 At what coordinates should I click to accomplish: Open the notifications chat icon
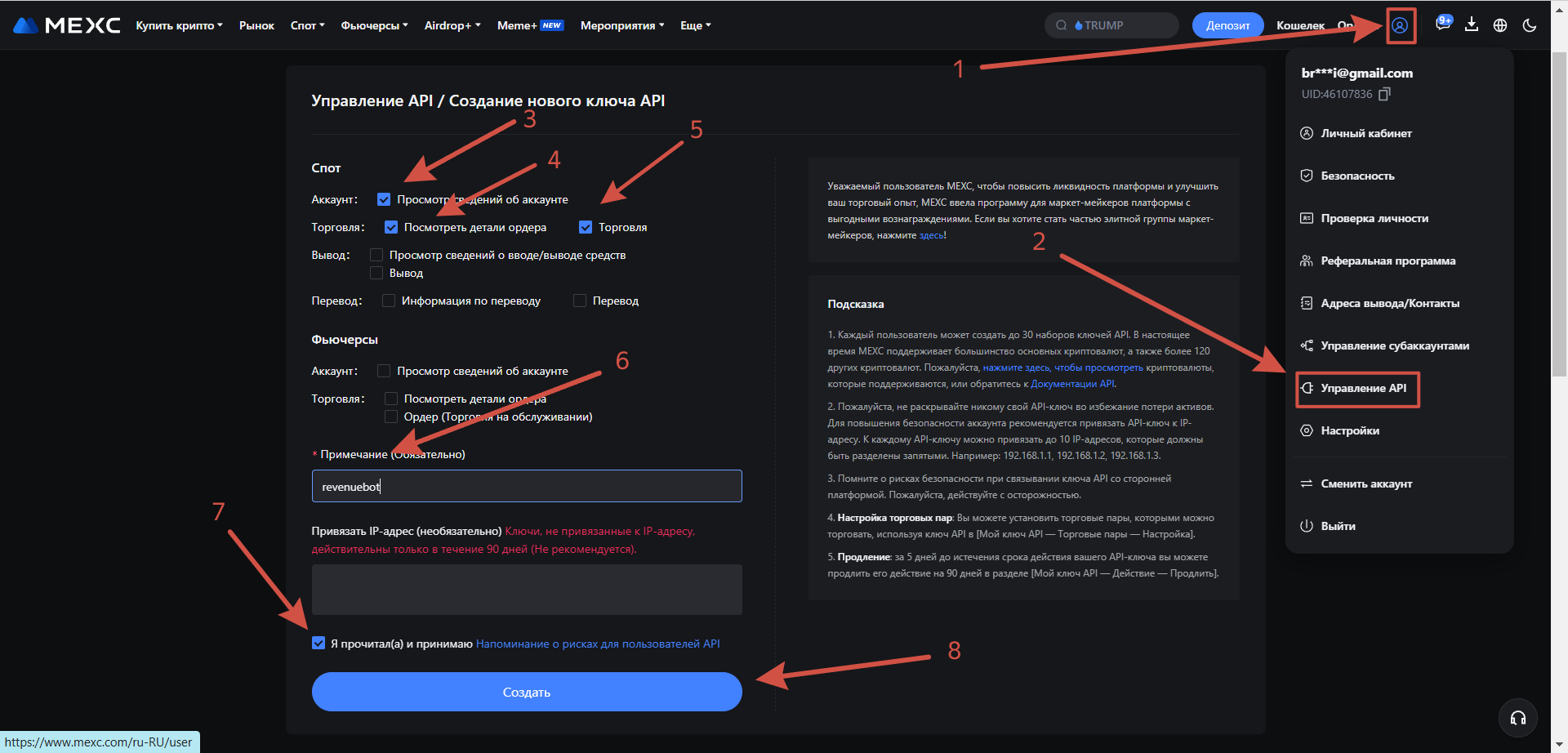pyautogui.click(x=1443, y=25)
